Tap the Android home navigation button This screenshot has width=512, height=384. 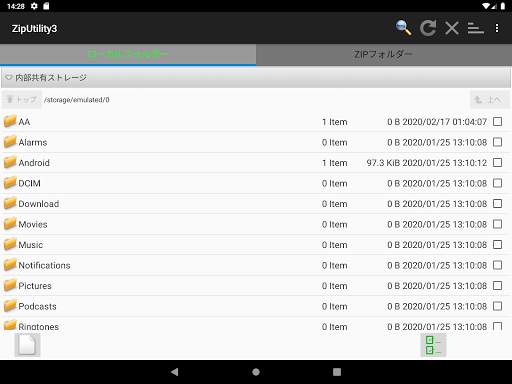[x=256, y=372]
